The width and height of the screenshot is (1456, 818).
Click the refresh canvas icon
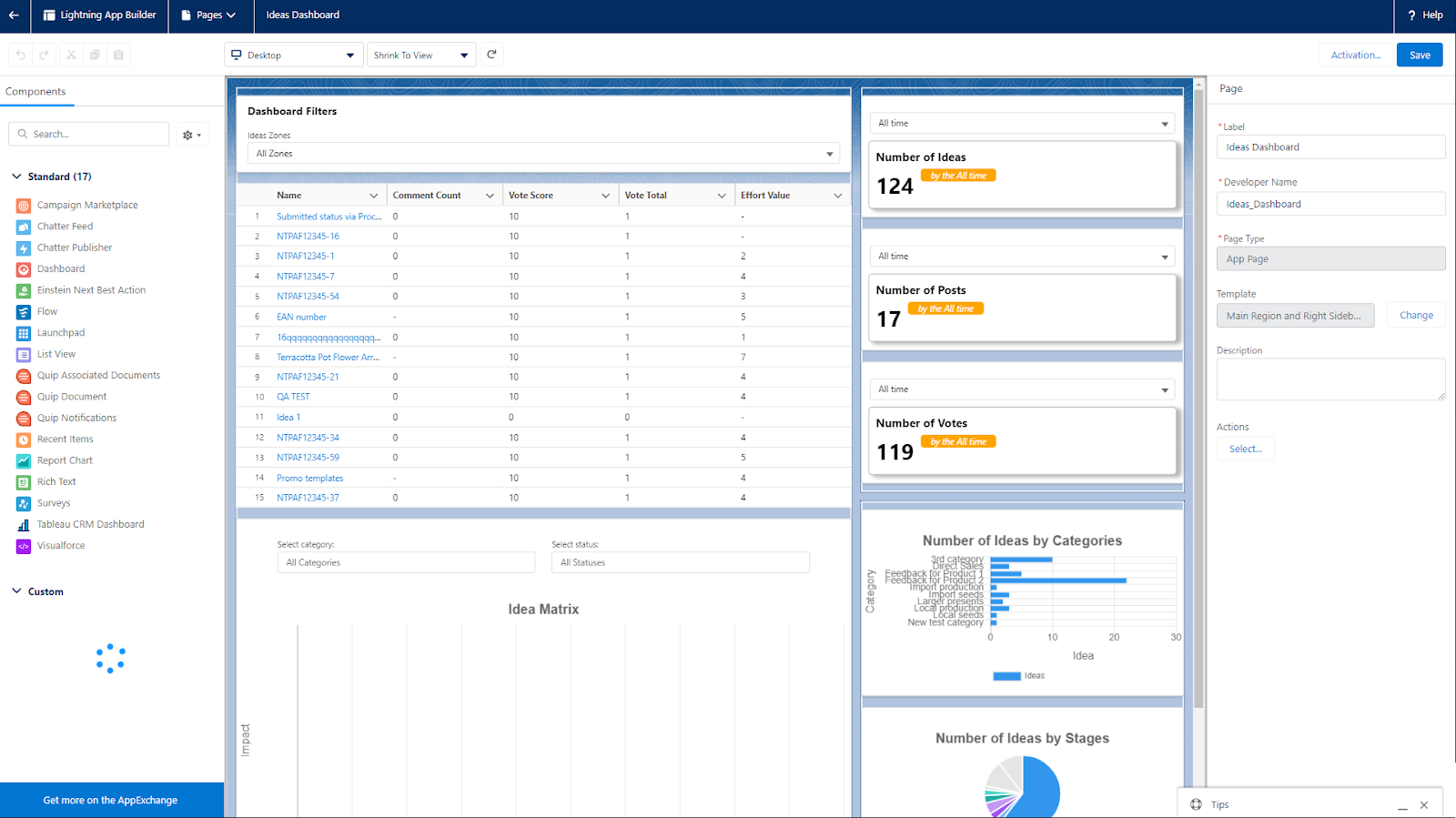coord(491,55)
